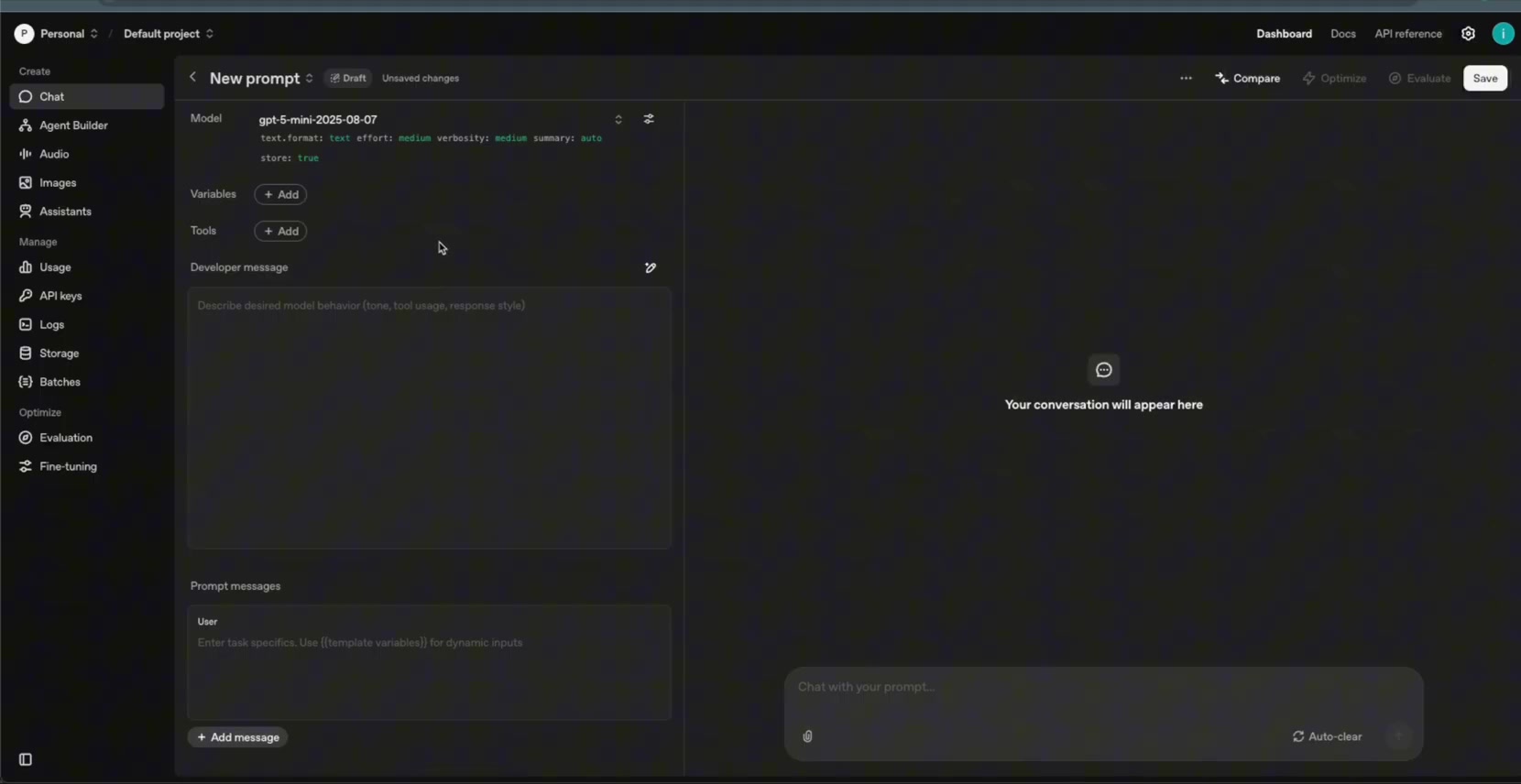The width and height of the screenshot is (1521, 784).
Task: Open the Docs link
Action: click(x=1343, y=34)
